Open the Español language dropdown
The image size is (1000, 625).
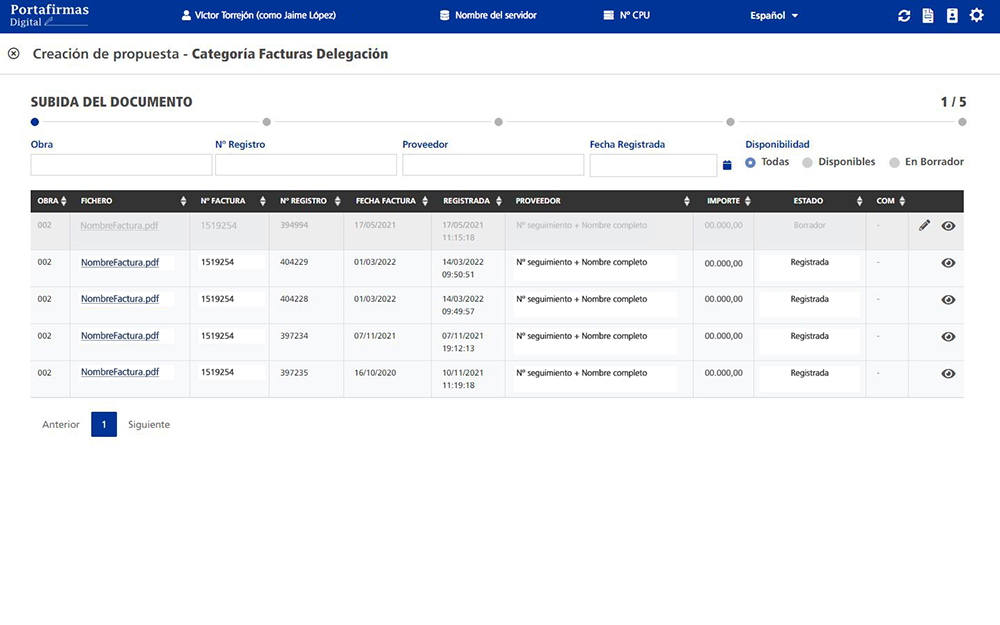point(774,16)
